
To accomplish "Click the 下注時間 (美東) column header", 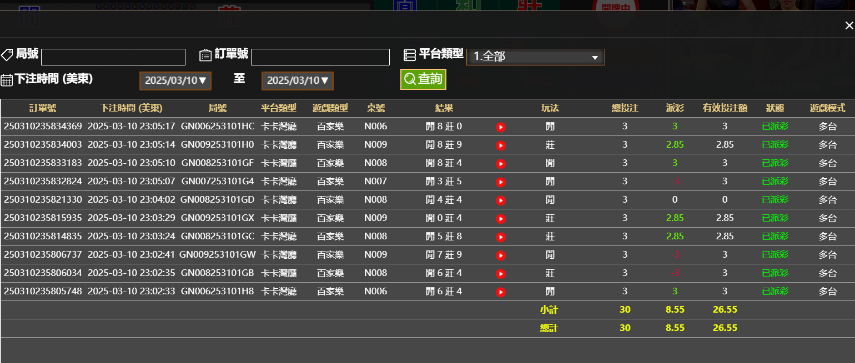I will pyautogui.click(x=131, y=108).
